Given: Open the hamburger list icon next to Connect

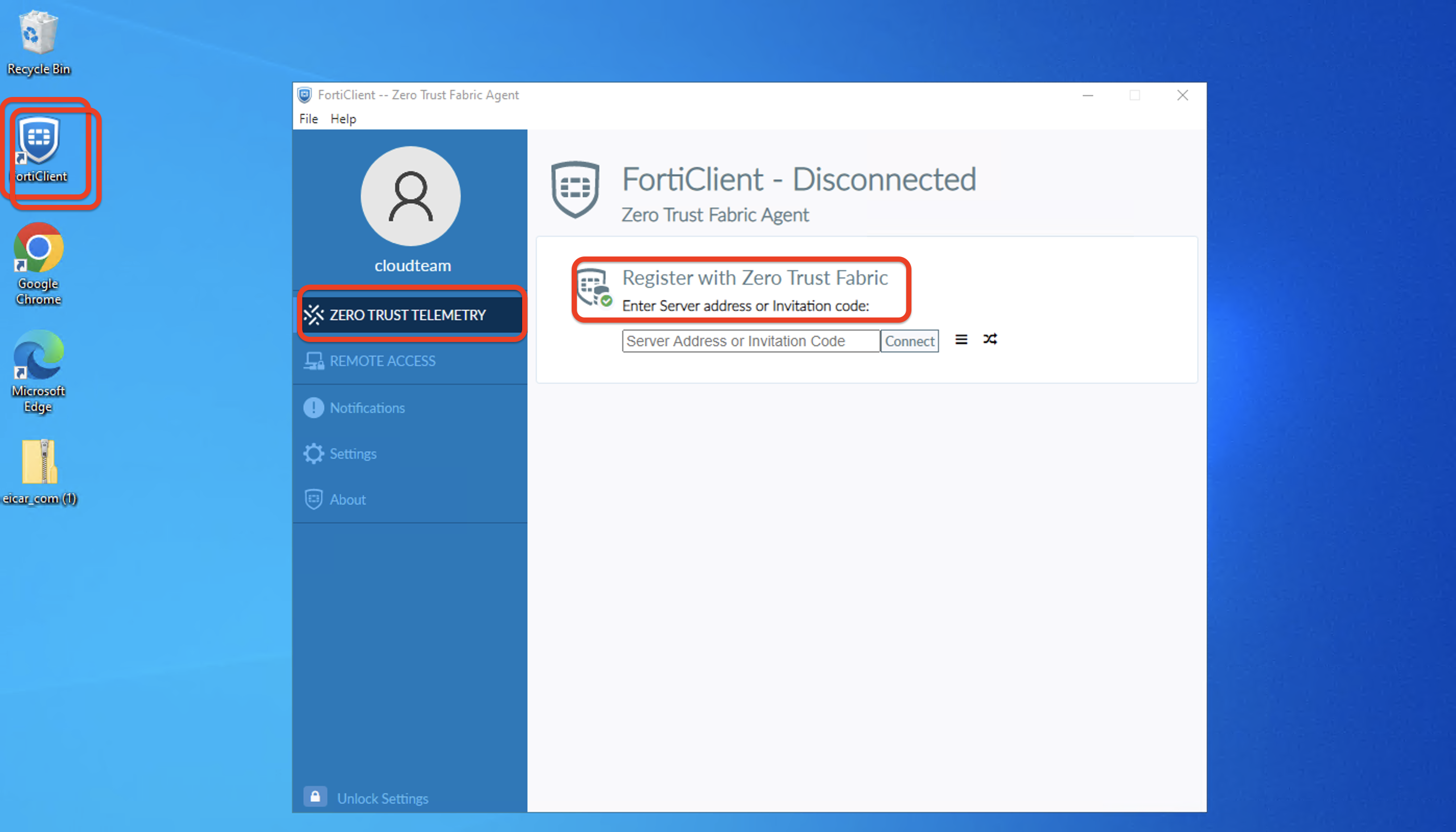Looking at the screenshot, I should click(961, 339).
